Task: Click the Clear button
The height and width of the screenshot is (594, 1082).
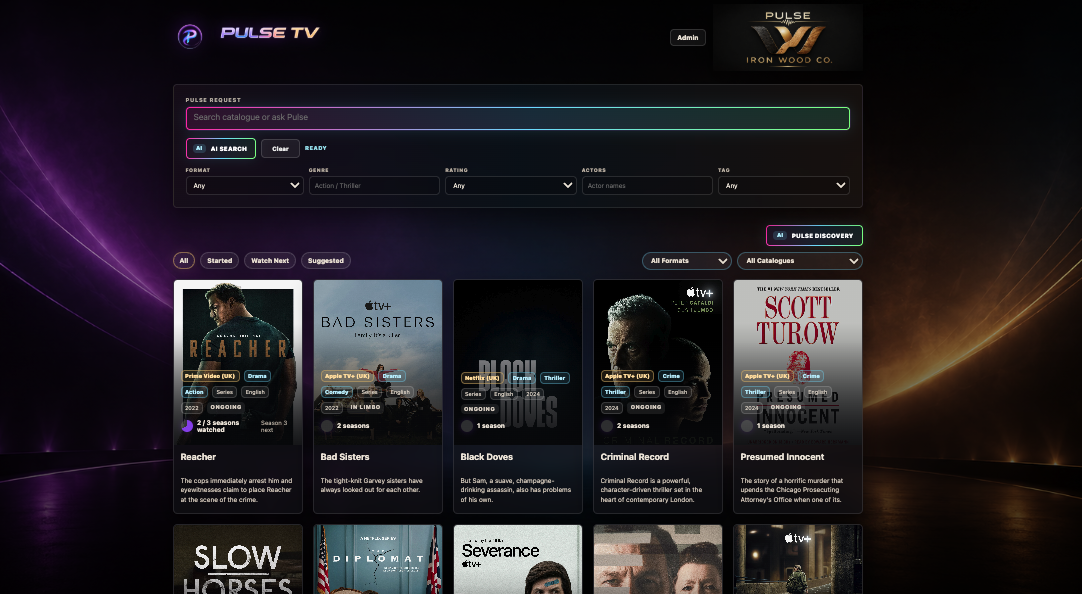Action: [280, 148]
